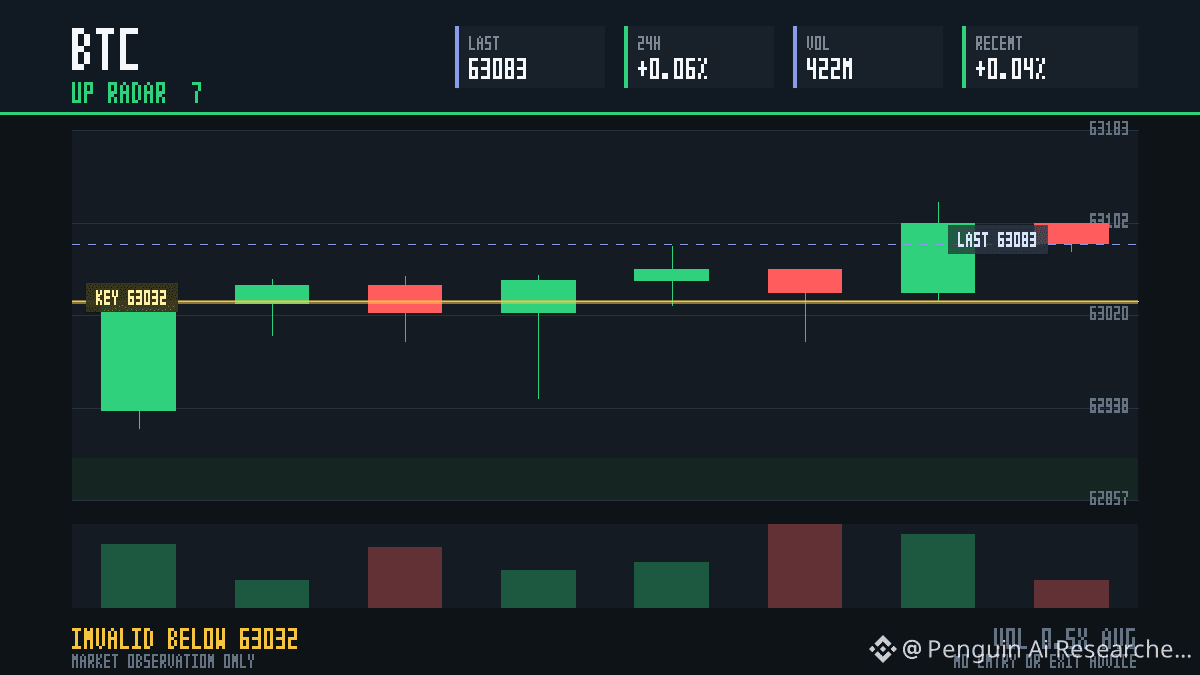Click the final red candle at the chart's end

pos(1071,233)
